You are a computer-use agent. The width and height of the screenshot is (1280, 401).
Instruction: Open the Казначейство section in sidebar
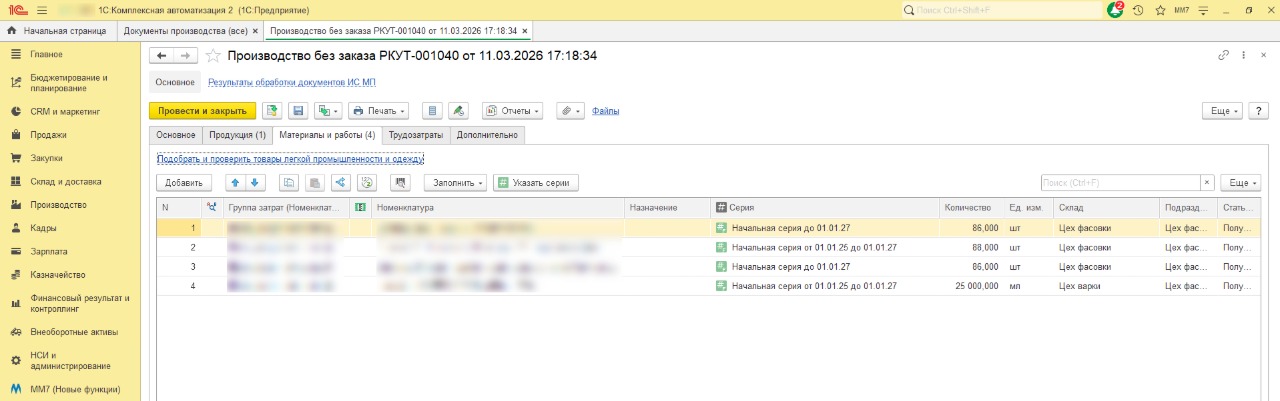57,275
